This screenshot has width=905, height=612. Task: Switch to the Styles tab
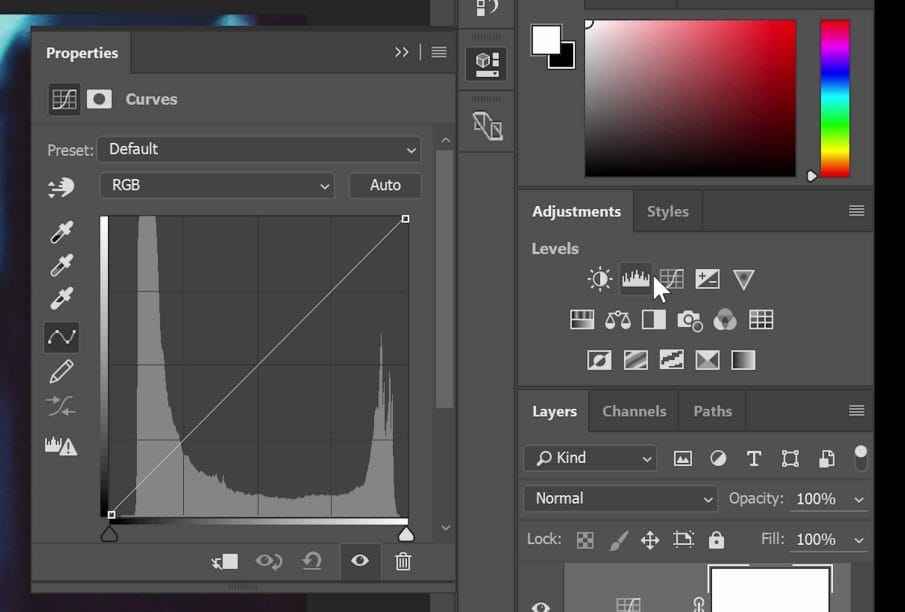click(x=667, y=211)
